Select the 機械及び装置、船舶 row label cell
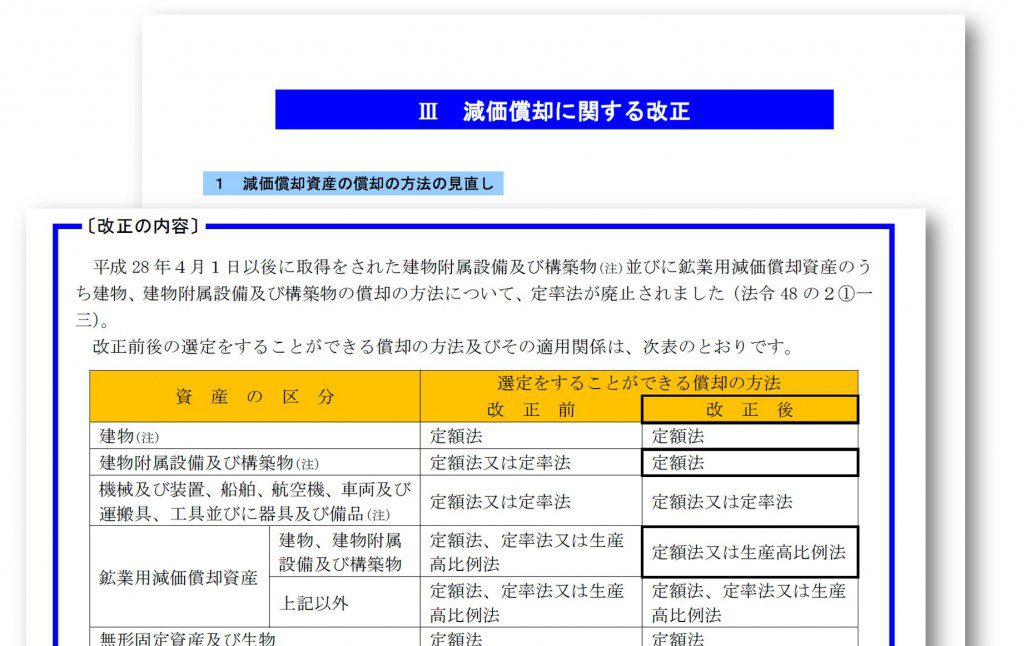Screen dimensions: 1024x646 pyautogui.click(x=255, y=501)
